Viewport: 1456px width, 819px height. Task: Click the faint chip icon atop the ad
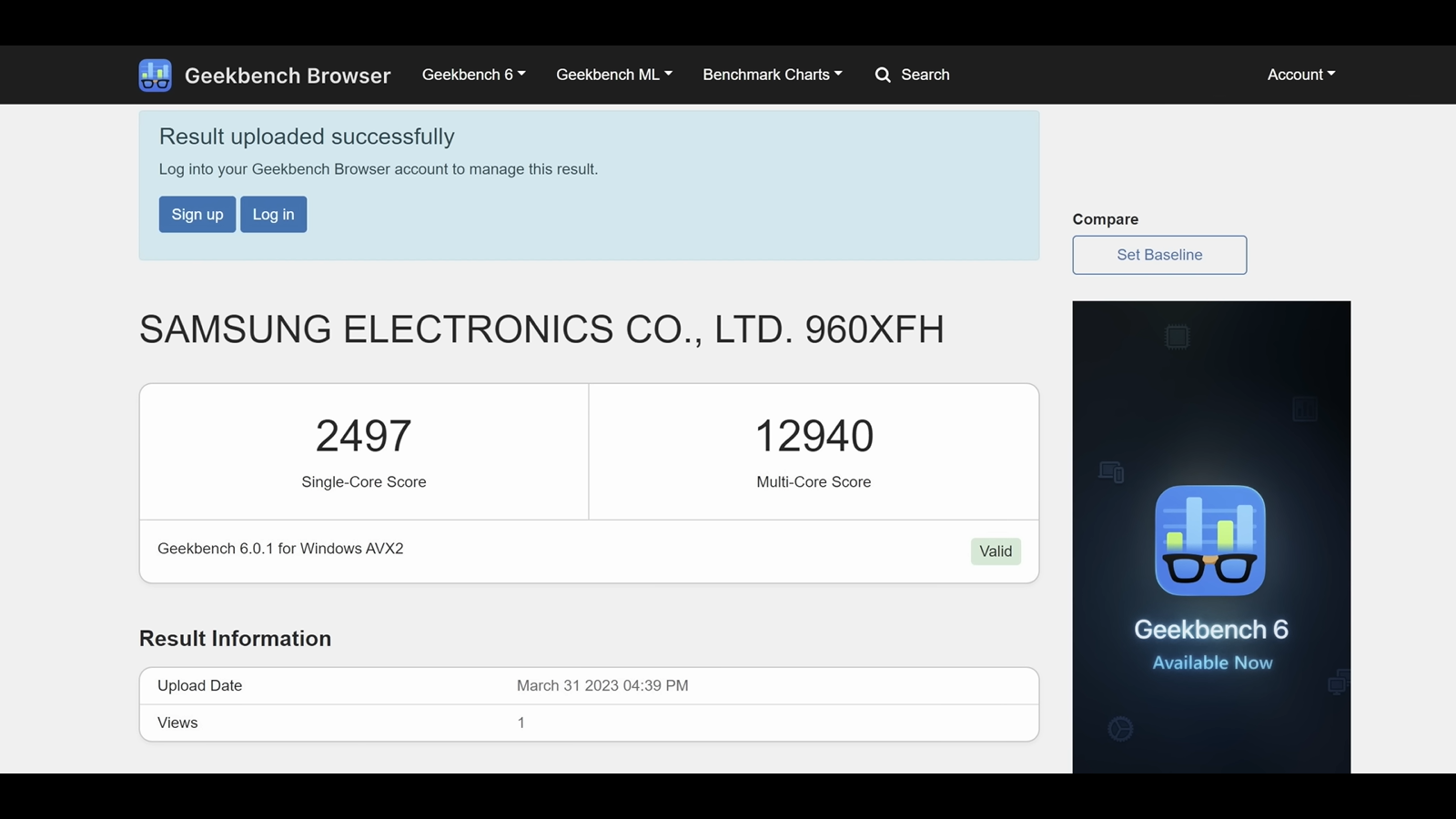click(x=1177, y=337)
